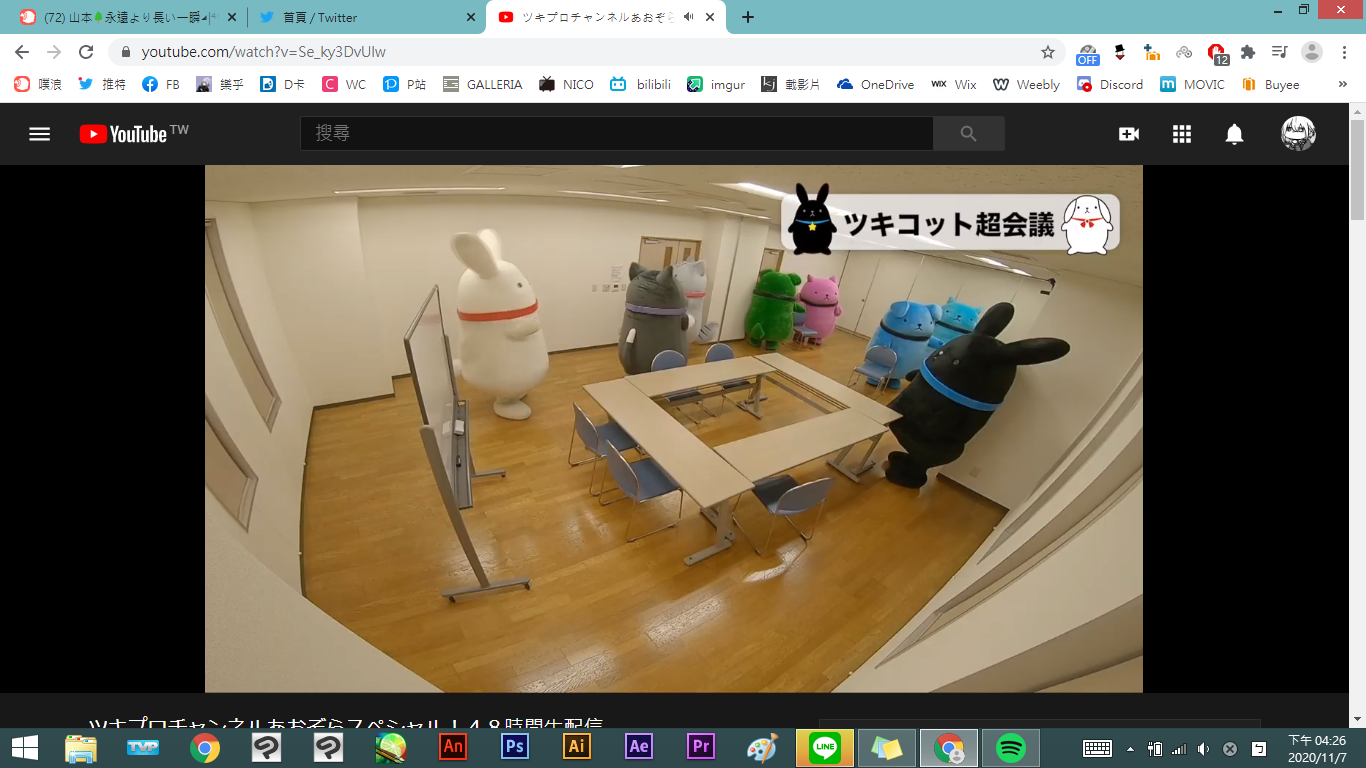Image resolution: width=1366 pixels, height=768 pixels.
Task: Launch After Effects from the taskbar
Action: click(x=639, y=747)
